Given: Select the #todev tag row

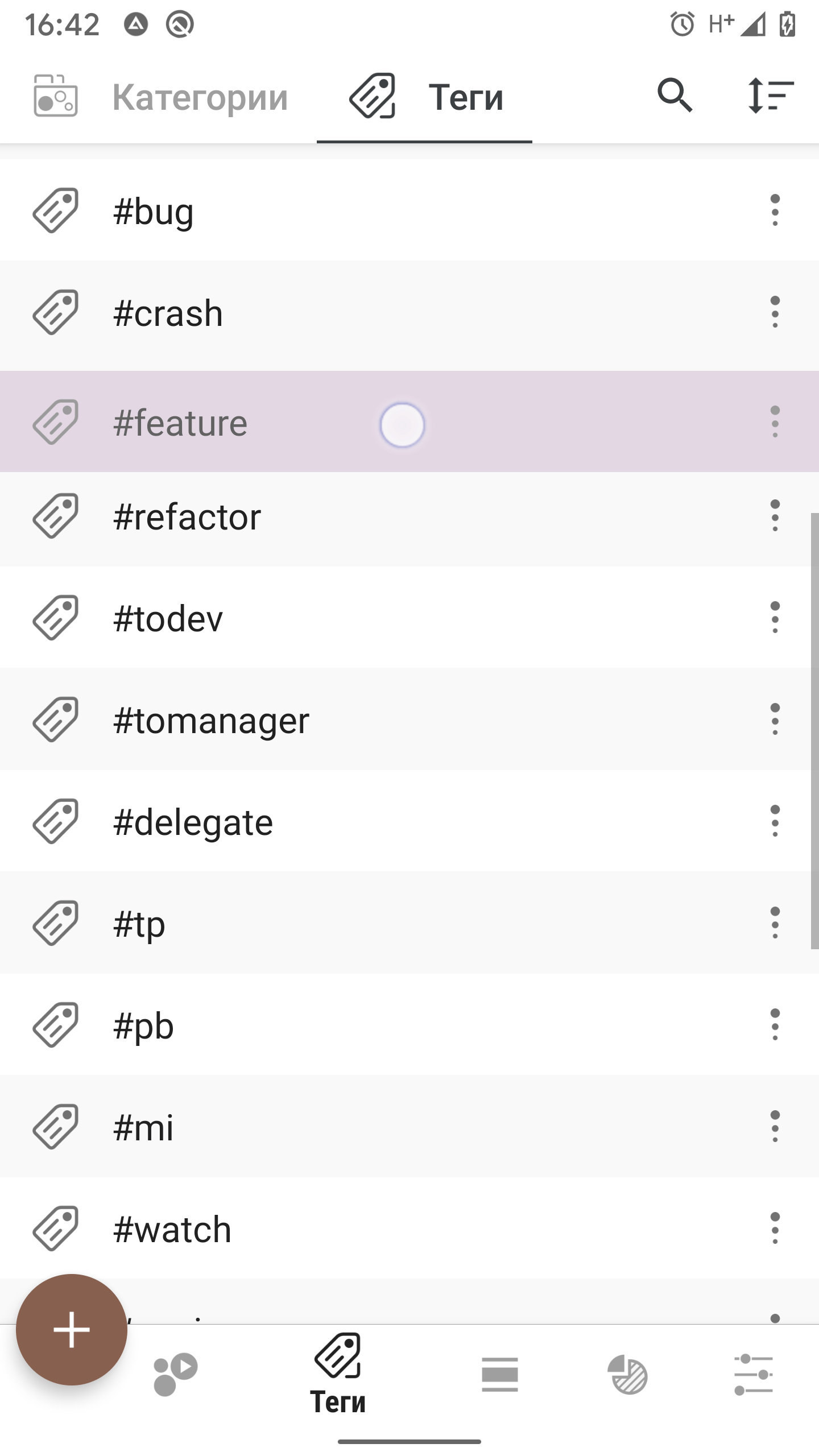Looking at the screenshot, I should [x=409, y=618].
